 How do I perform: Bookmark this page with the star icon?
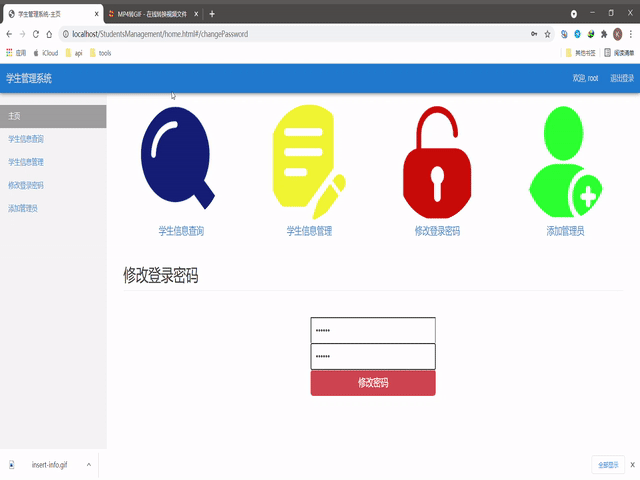547,34
